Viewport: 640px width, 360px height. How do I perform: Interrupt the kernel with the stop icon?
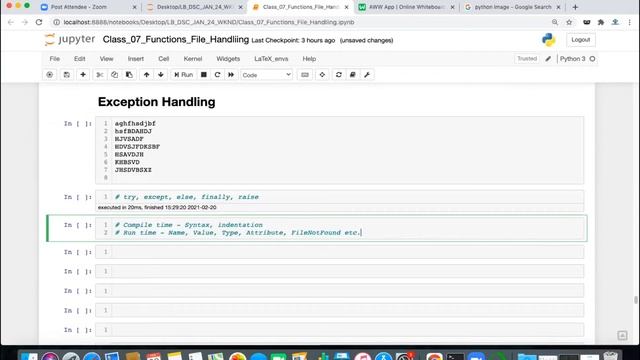point(204,75)
